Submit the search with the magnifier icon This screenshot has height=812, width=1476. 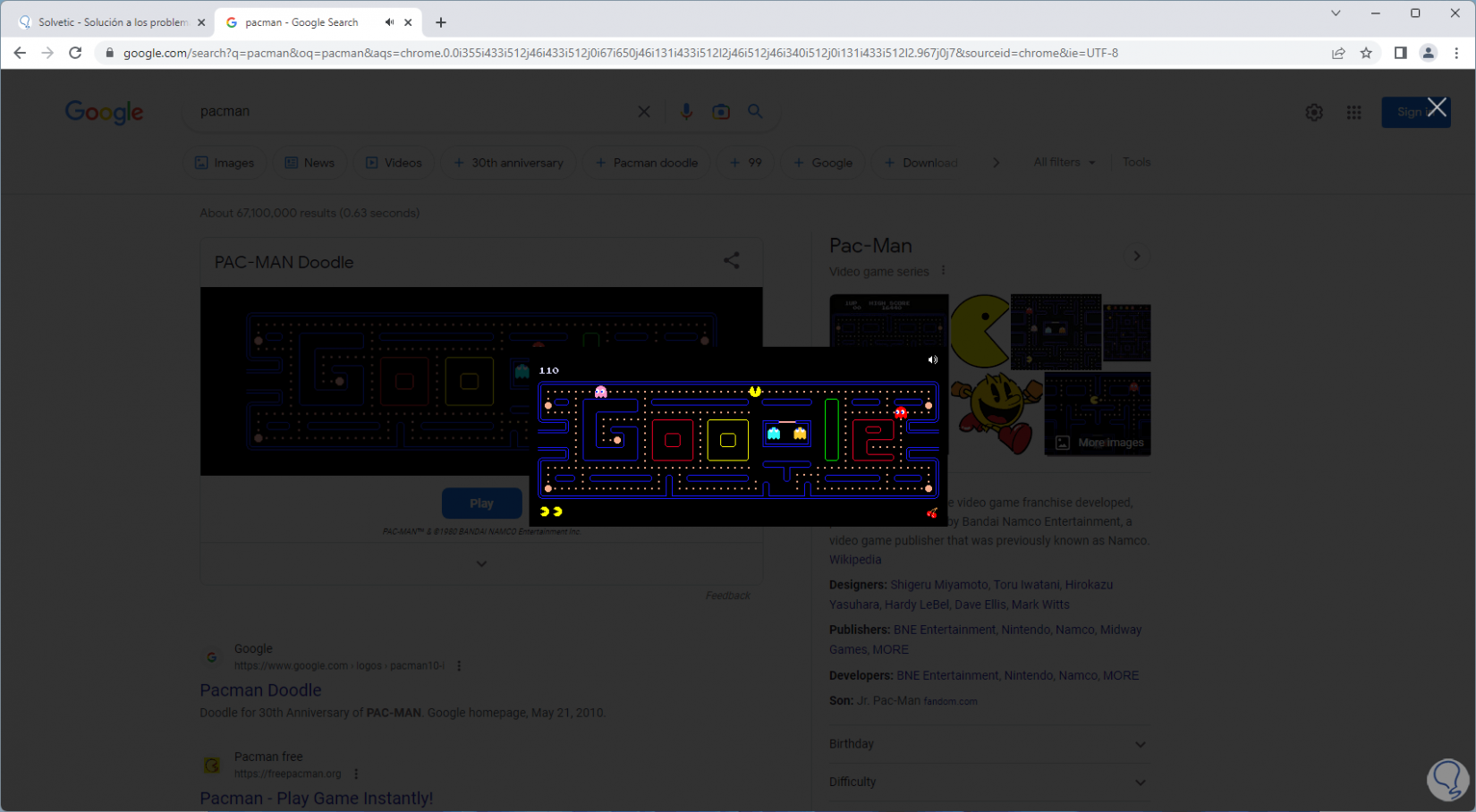click(x=756, y=112)
